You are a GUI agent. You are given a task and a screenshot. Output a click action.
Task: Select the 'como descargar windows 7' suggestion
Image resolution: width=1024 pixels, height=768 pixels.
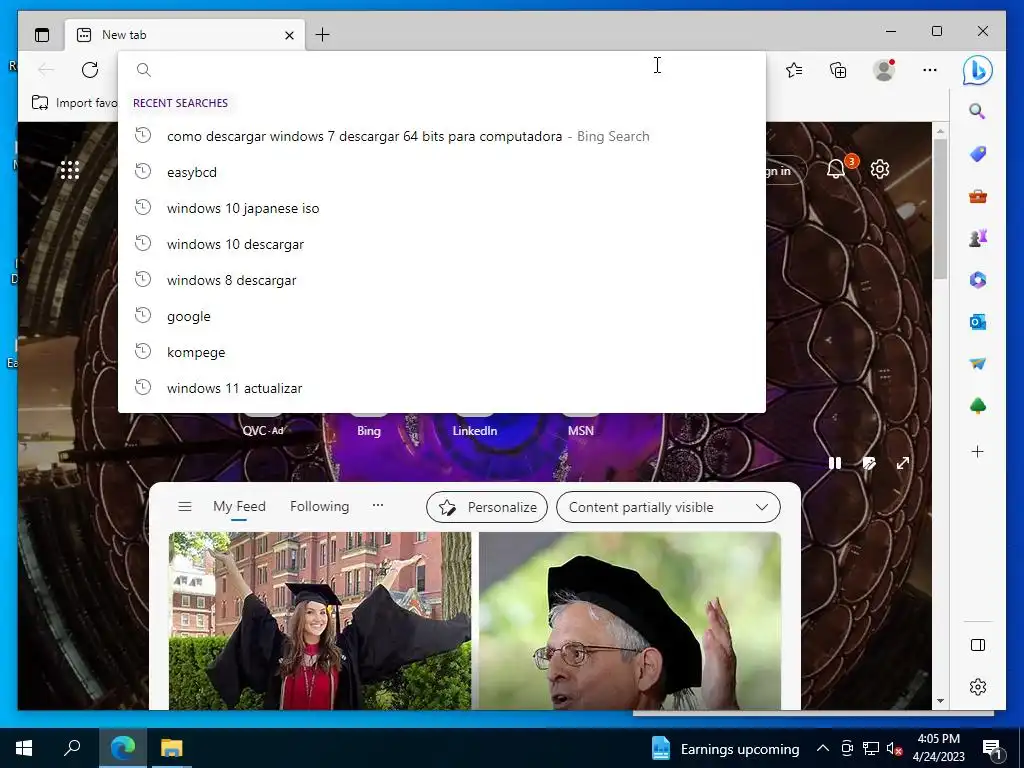(x=441, y=136)
